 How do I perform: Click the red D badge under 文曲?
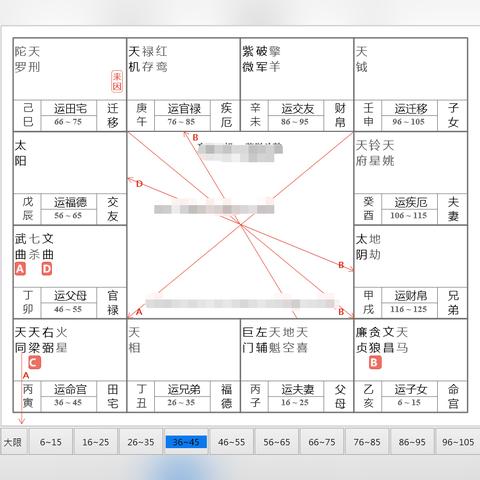pyautogui.click(x=47, y=269)
